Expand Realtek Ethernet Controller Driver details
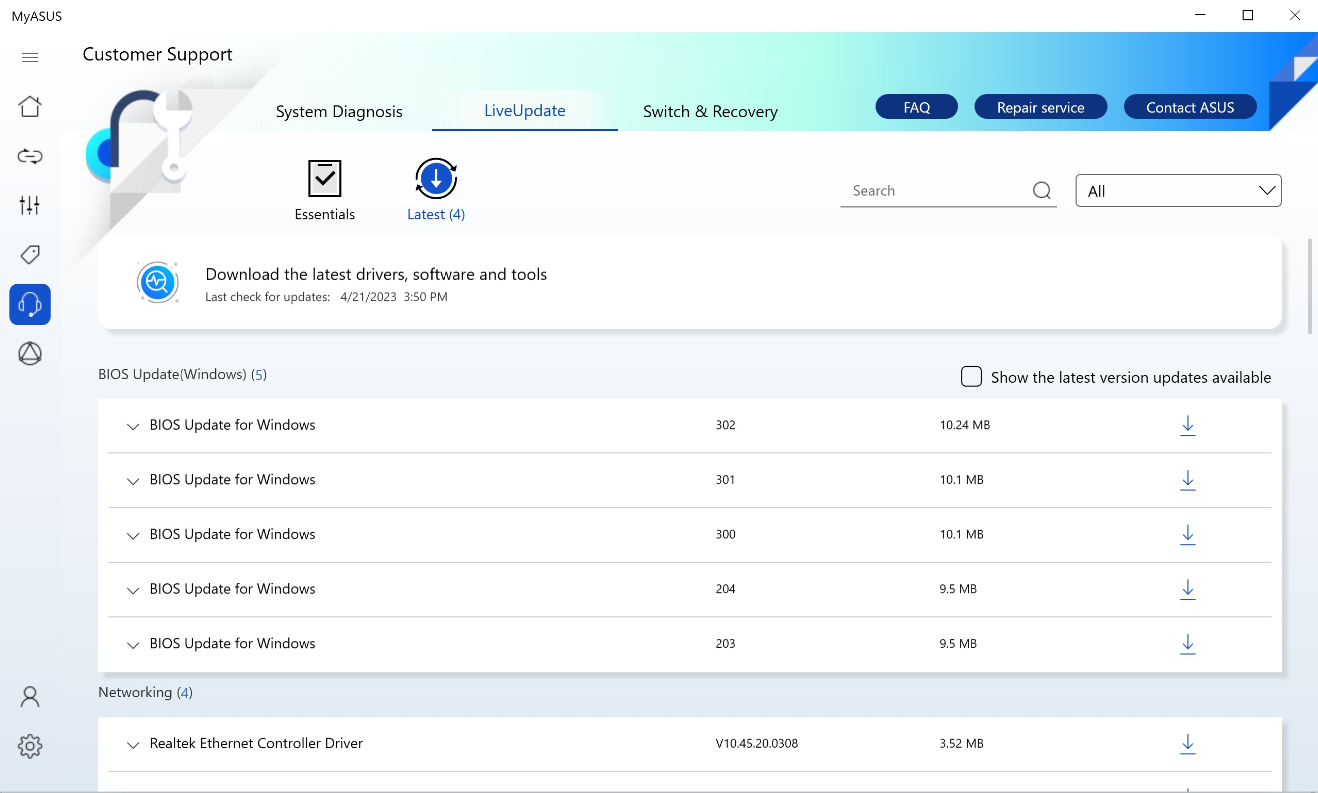 133,745
